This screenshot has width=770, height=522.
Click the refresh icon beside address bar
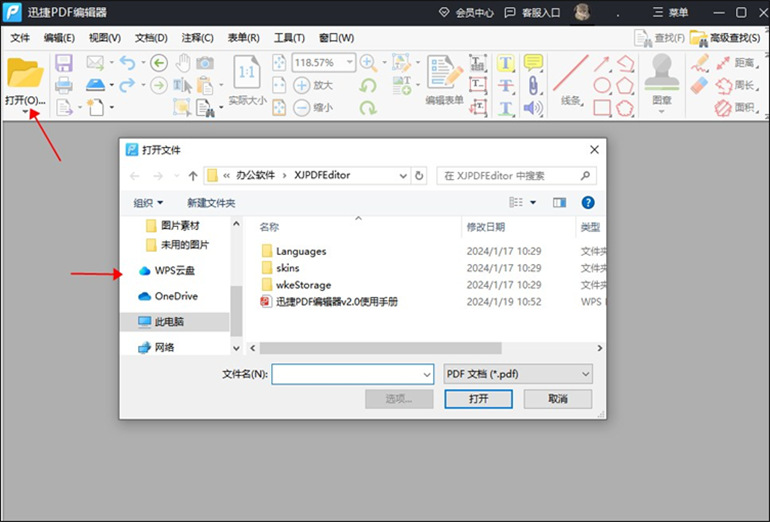pyautogui.click(x=419, y=175)
